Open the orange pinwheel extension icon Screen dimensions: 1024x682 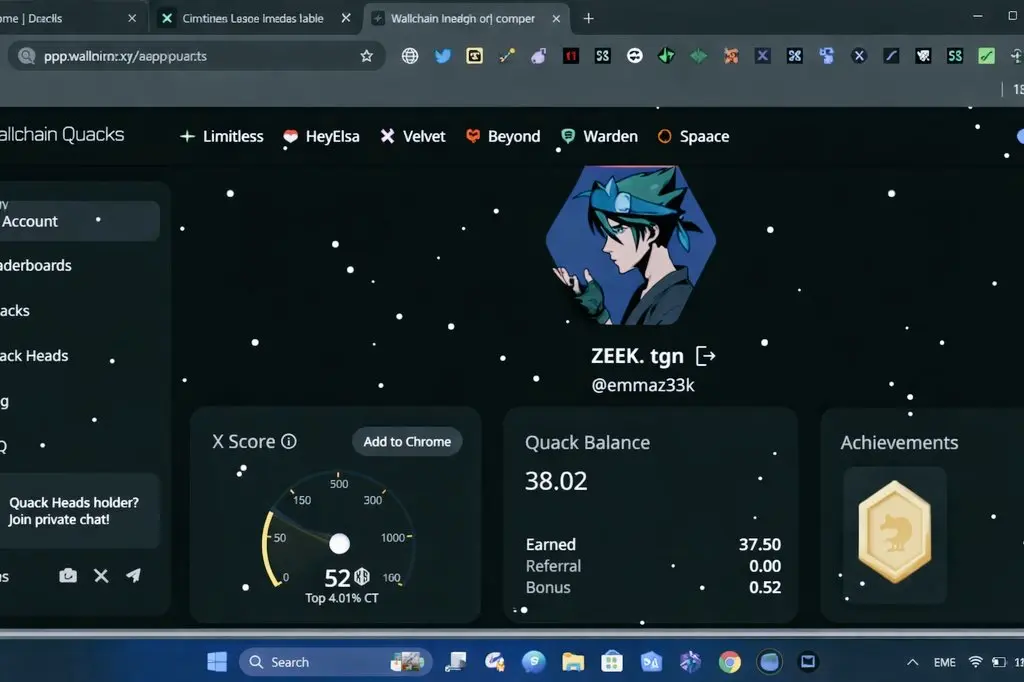(731, 56)
